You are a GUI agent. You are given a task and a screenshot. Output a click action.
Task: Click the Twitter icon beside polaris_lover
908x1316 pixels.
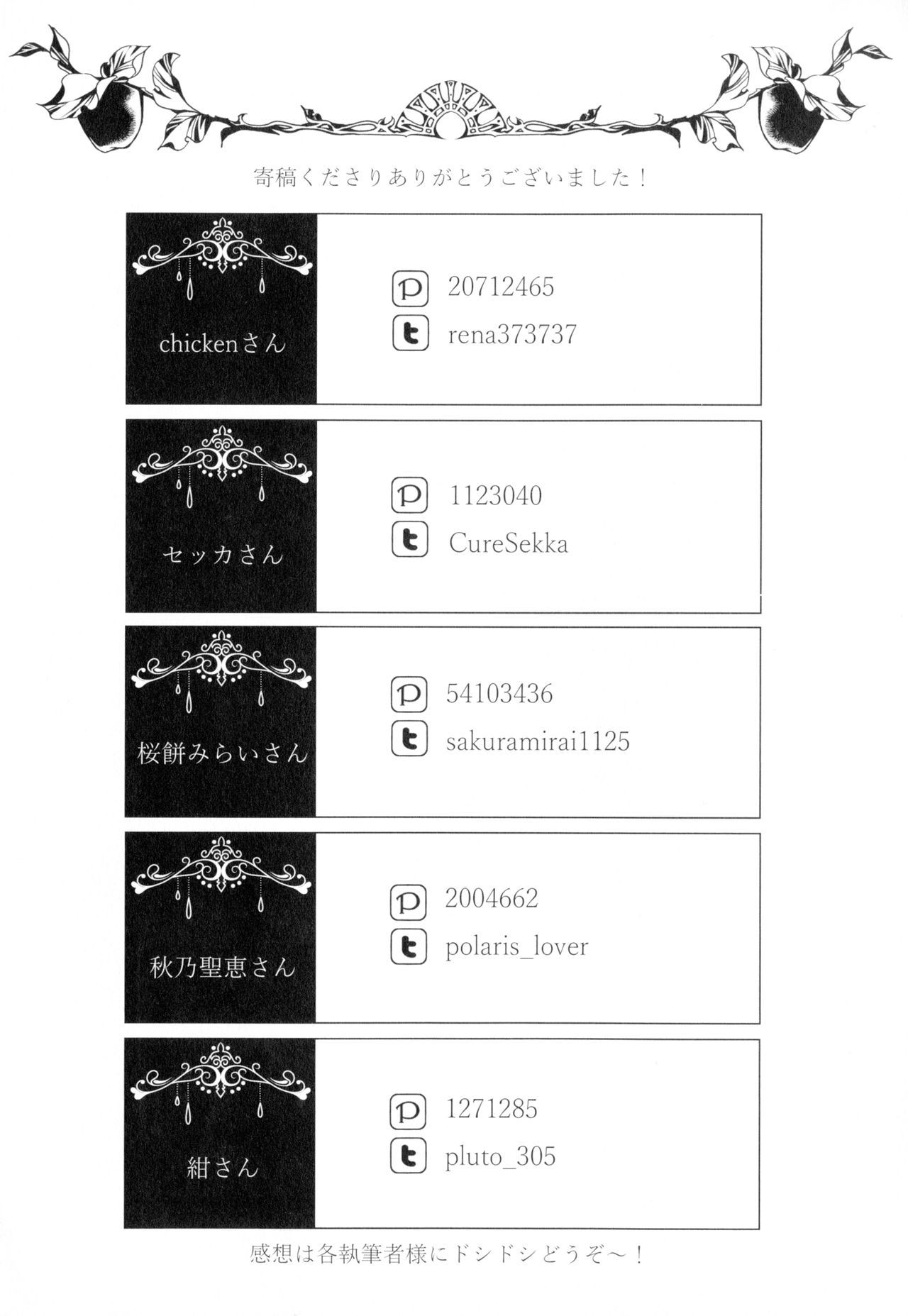point(408,946)
